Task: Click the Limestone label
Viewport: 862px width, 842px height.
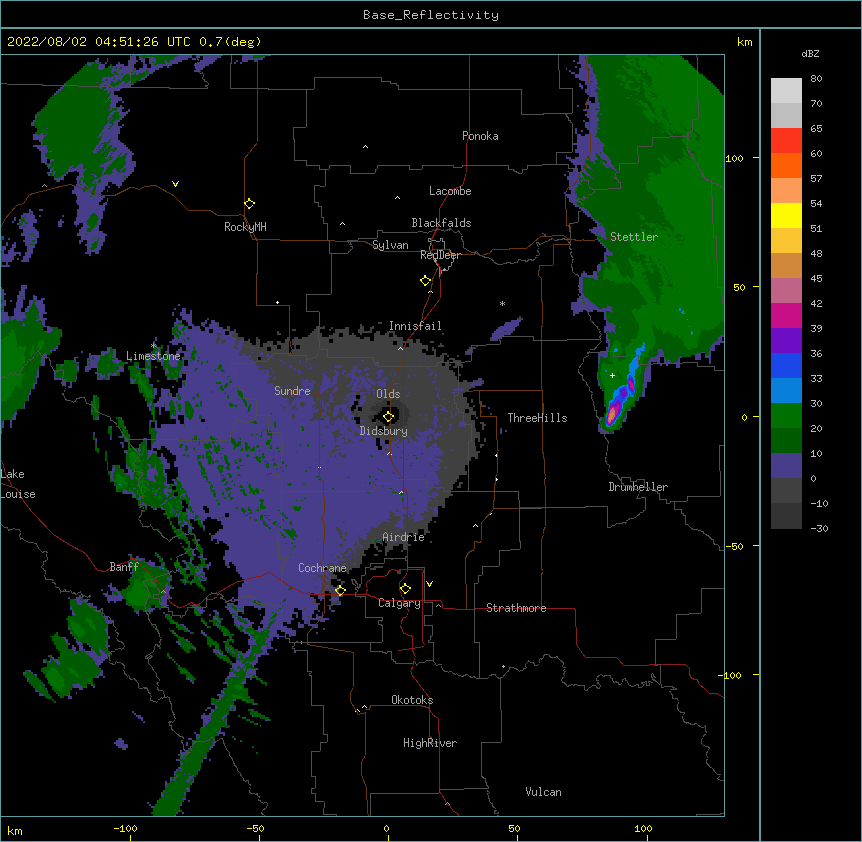Action: click(153, 356)
